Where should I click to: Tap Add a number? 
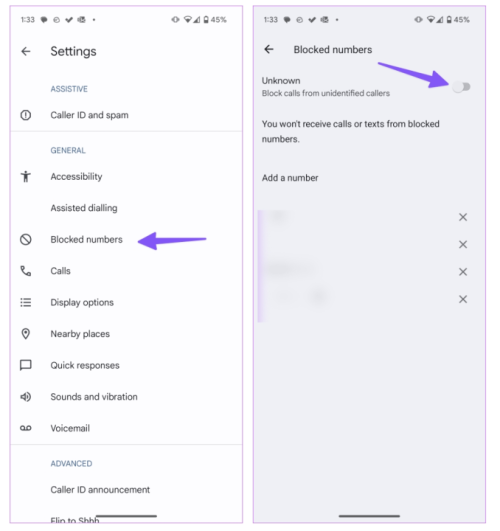290,178
